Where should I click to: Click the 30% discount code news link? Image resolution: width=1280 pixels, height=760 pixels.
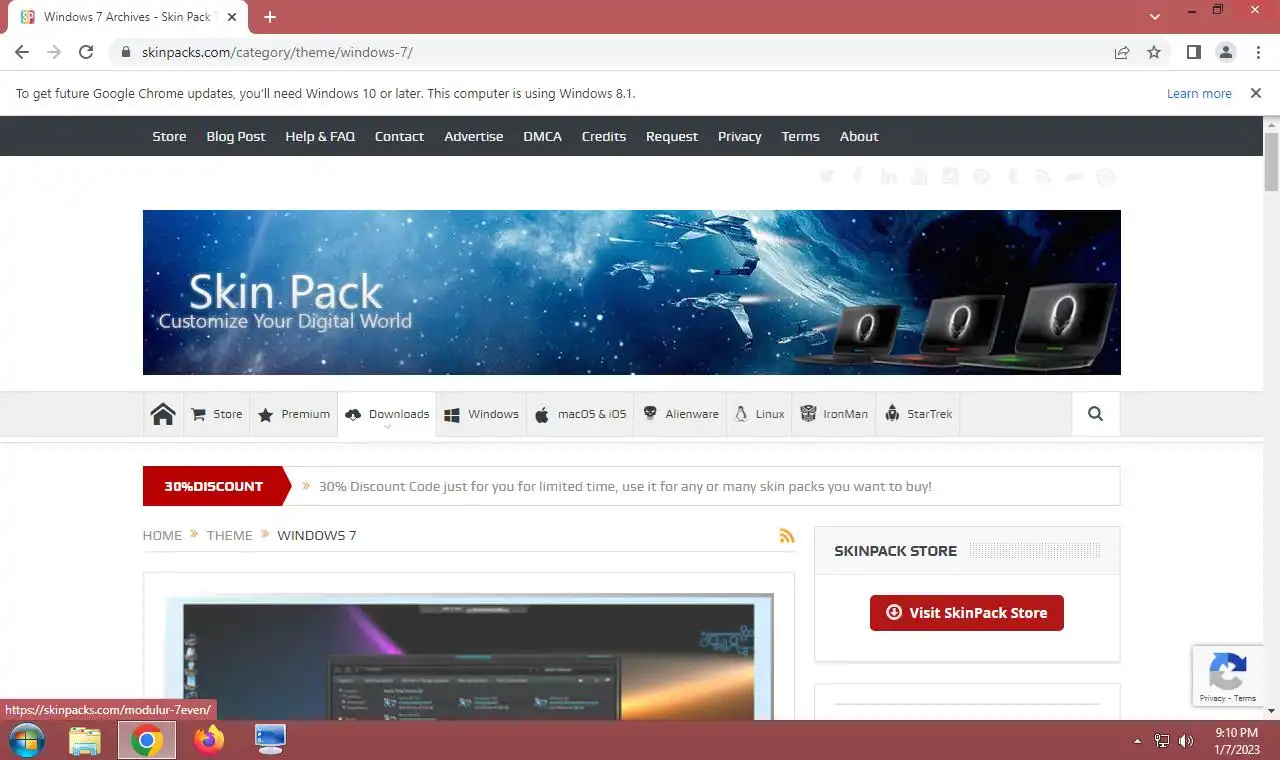click(625, 487)
